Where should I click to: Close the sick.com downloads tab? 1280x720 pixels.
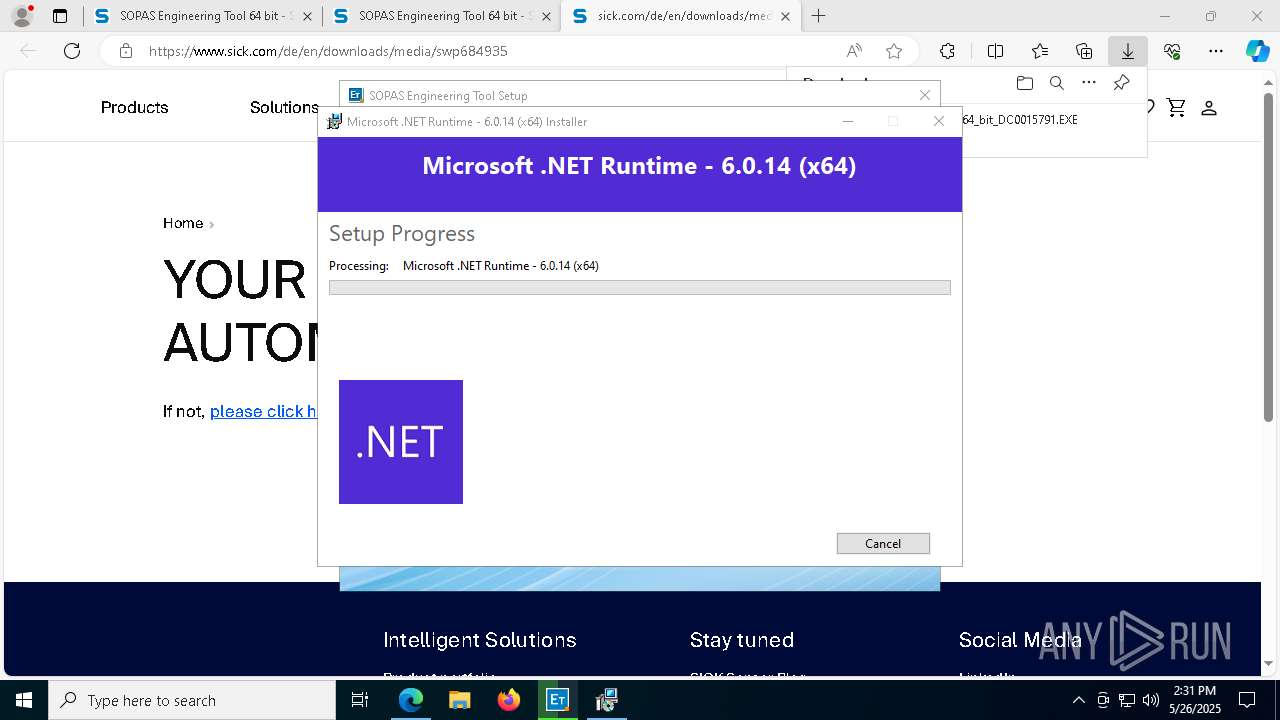(x=785, y=16)
